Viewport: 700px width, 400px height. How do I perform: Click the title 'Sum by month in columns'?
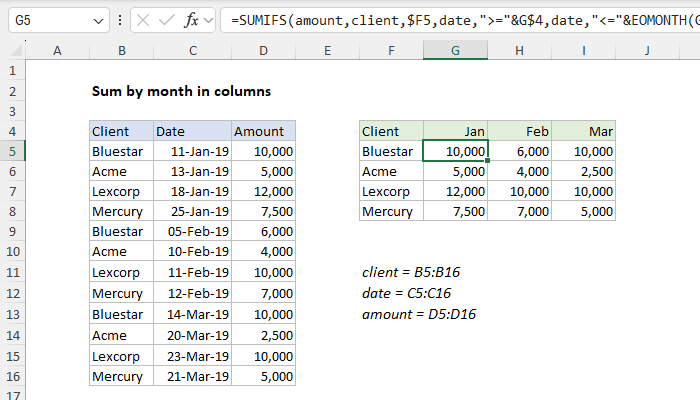(181, 91)
